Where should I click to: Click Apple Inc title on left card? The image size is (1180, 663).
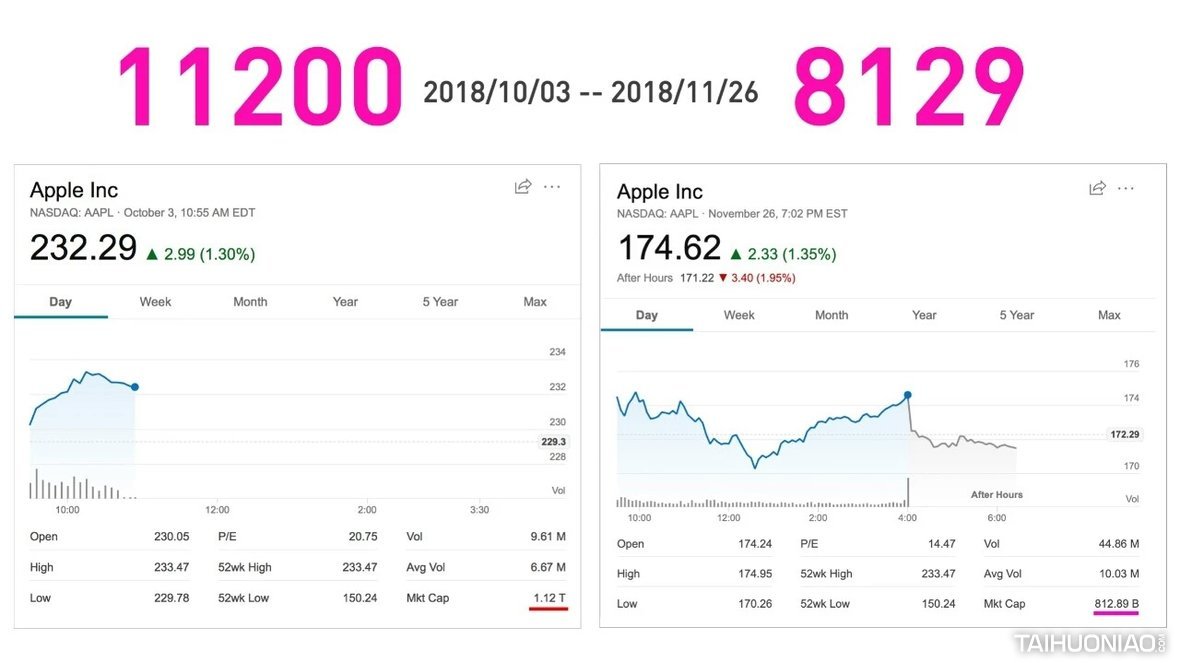coord(74,190)
